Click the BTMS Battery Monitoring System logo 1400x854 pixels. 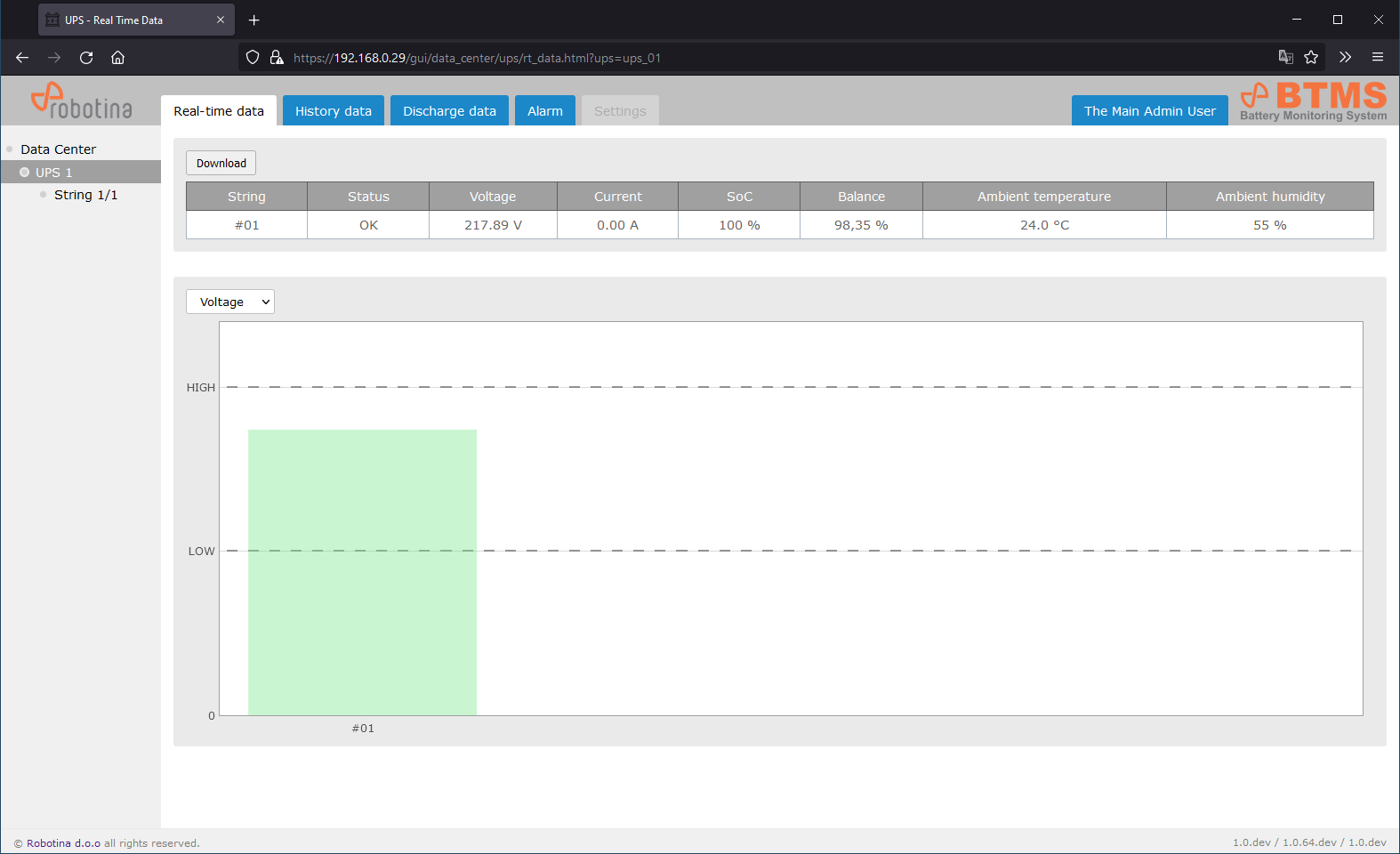[1314, 101]
